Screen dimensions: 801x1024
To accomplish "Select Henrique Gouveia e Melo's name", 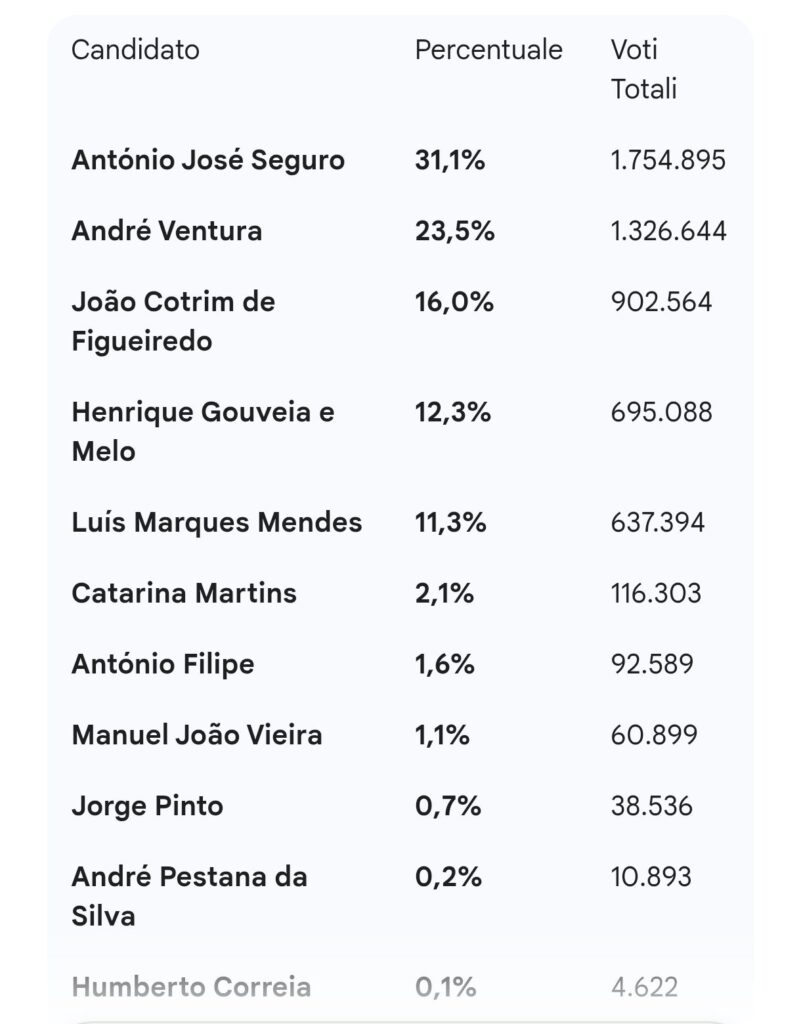I will pos(202,431).
